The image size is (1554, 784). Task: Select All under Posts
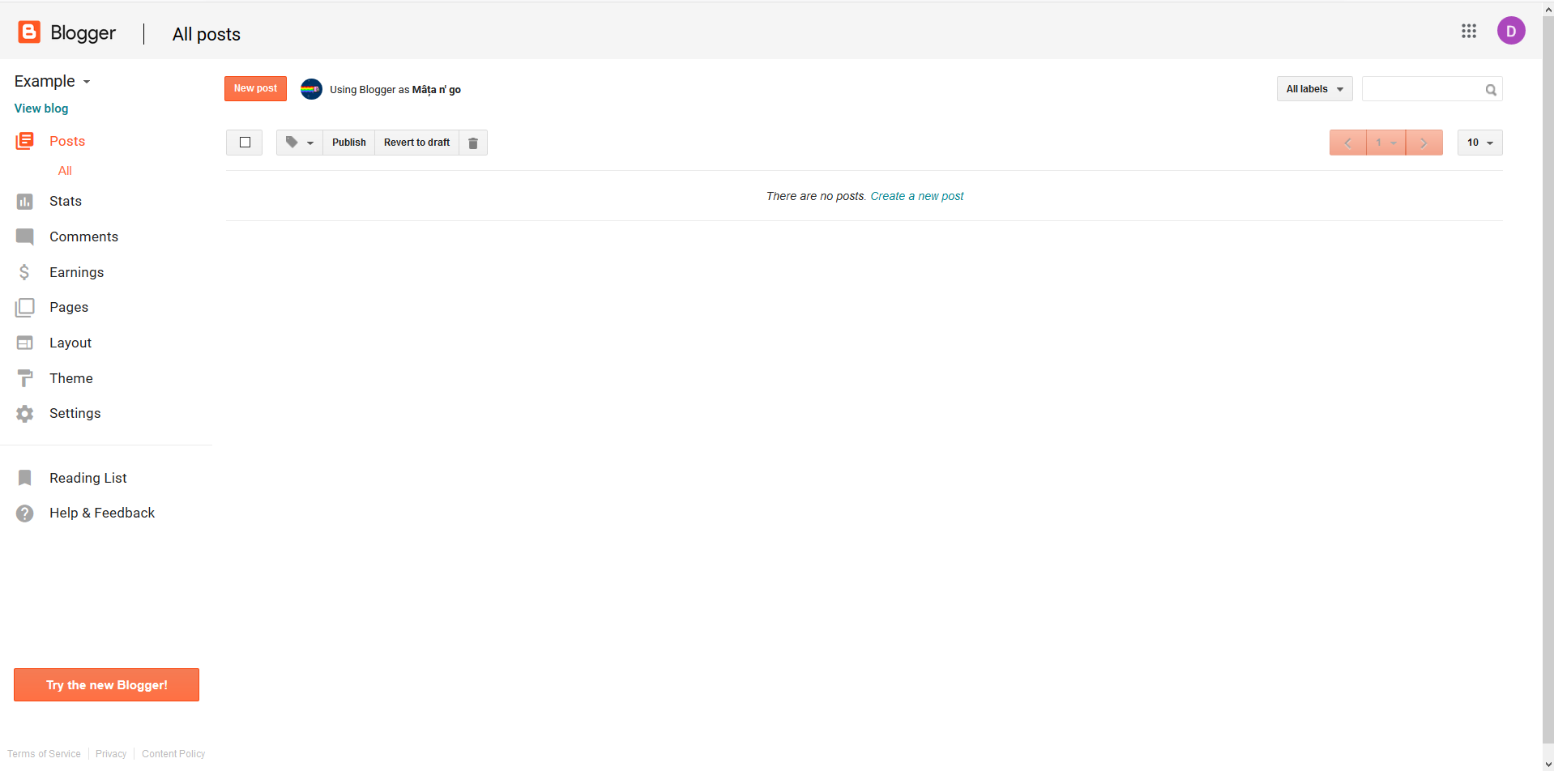(x=65, y=171)
